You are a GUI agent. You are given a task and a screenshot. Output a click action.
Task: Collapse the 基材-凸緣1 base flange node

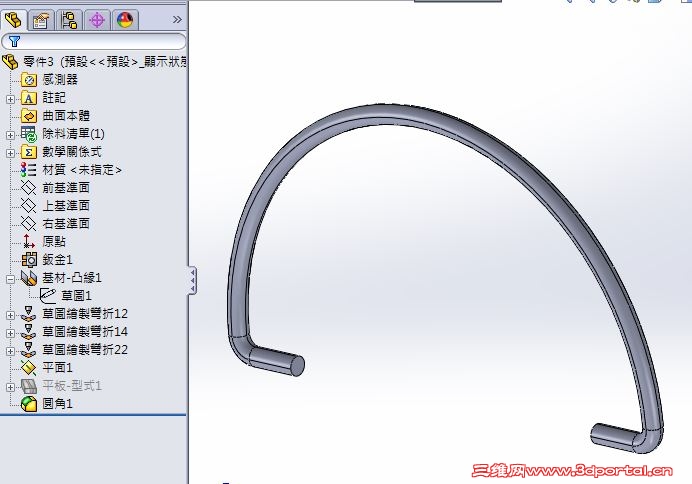[10, 279]
